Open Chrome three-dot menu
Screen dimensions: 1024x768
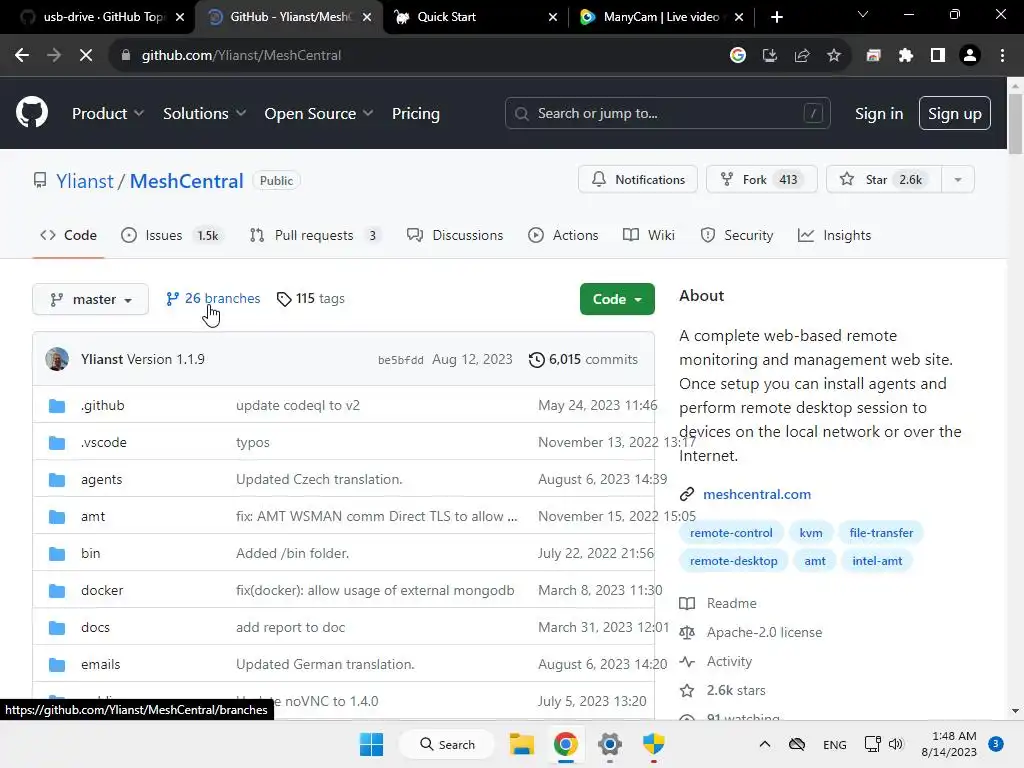(x=1002, y=56)
